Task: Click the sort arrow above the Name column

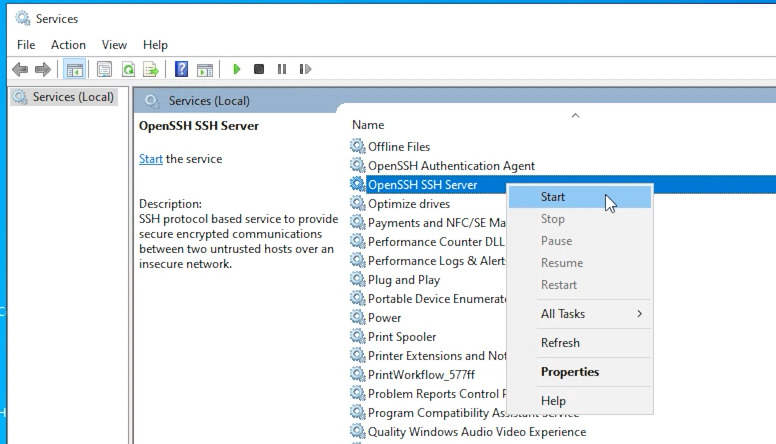Action: 575,115
